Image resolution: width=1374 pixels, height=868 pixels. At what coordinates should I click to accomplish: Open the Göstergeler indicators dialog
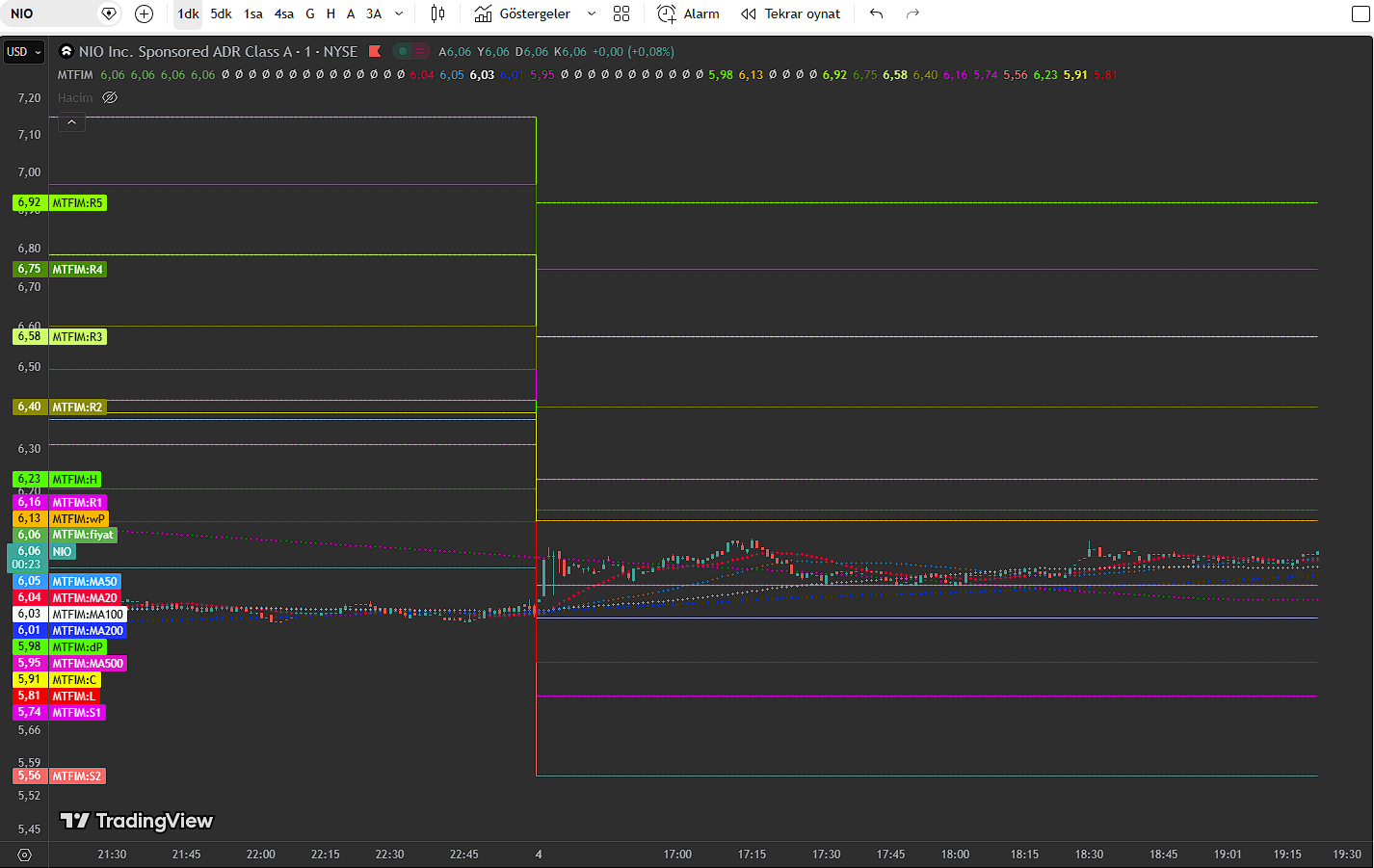(523, 13)
